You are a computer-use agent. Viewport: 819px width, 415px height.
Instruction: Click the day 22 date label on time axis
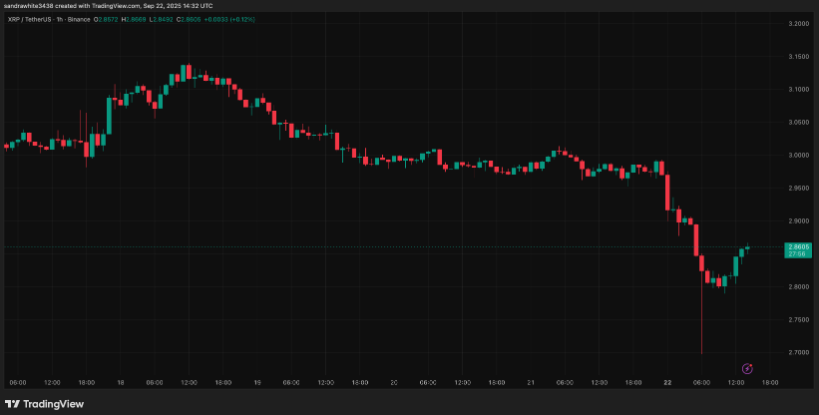668,383
